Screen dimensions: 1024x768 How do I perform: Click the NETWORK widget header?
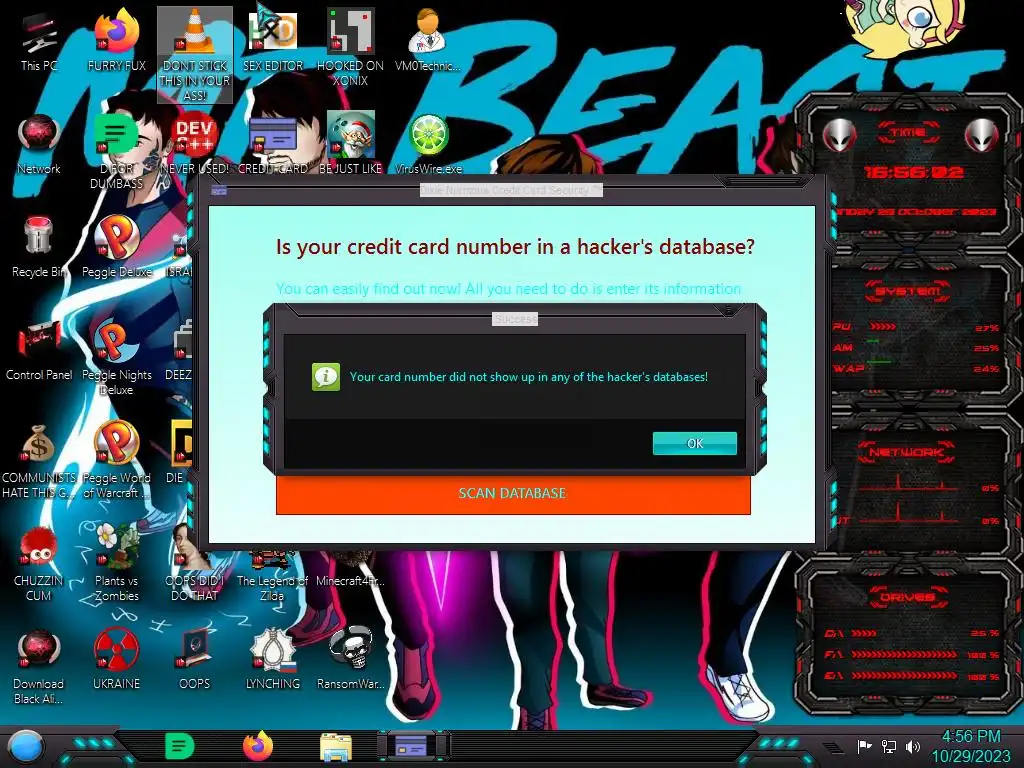906,452
